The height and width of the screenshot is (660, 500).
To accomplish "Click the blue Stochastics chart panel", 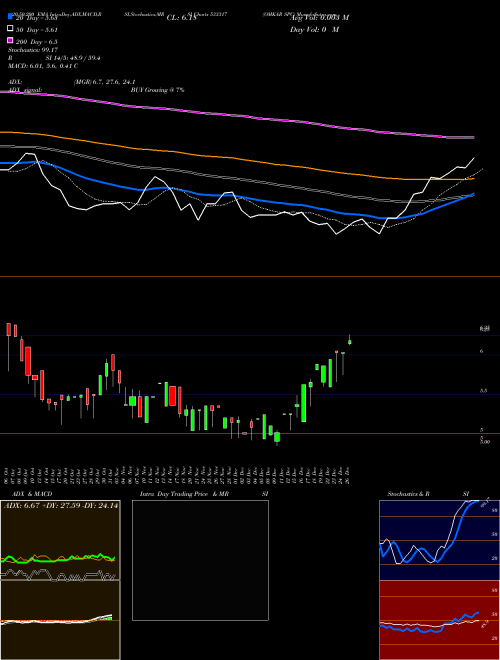I will coord(439,540).
